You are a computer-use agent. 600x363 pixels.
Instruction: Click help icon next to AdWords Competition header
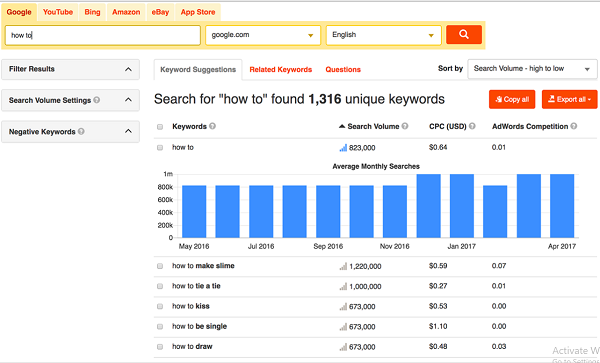(574, 126)
